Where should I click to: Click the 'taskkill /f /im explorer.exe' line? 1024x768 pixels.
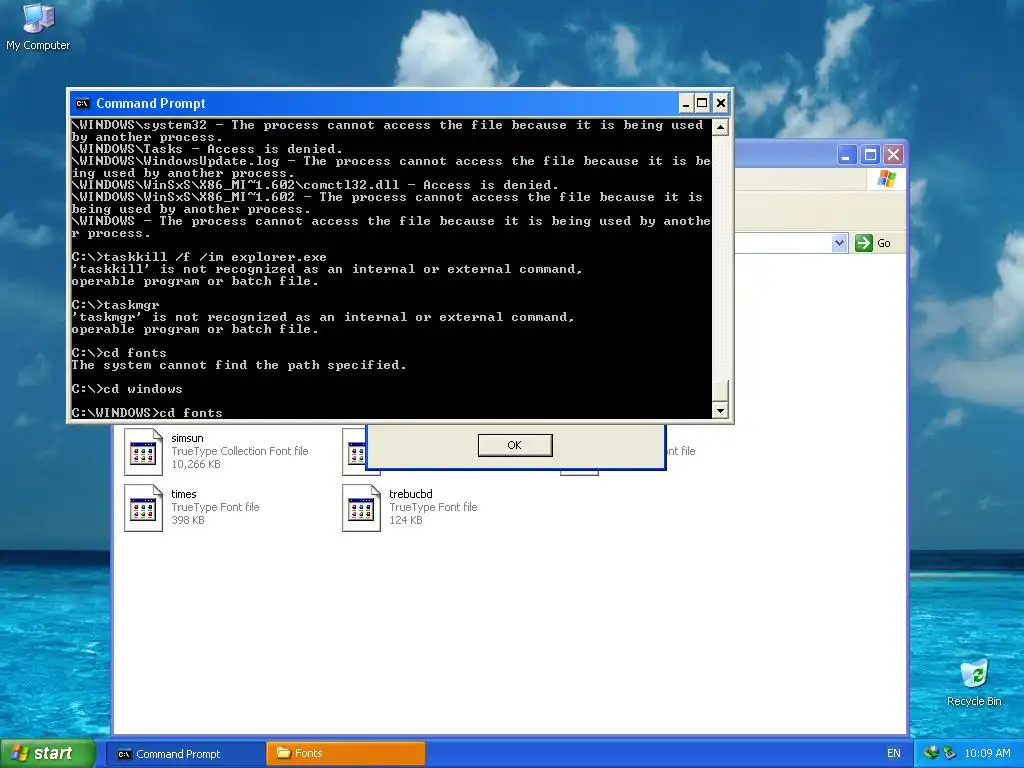click(x=199, y=257)
